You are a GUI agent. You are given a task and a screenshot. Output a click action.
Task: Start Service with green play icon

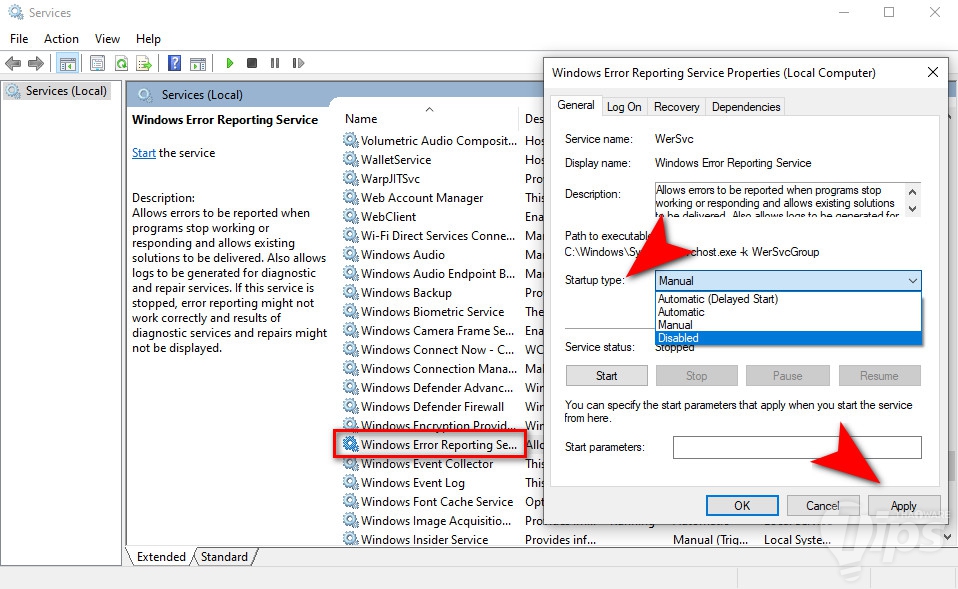tap(230, 63)
